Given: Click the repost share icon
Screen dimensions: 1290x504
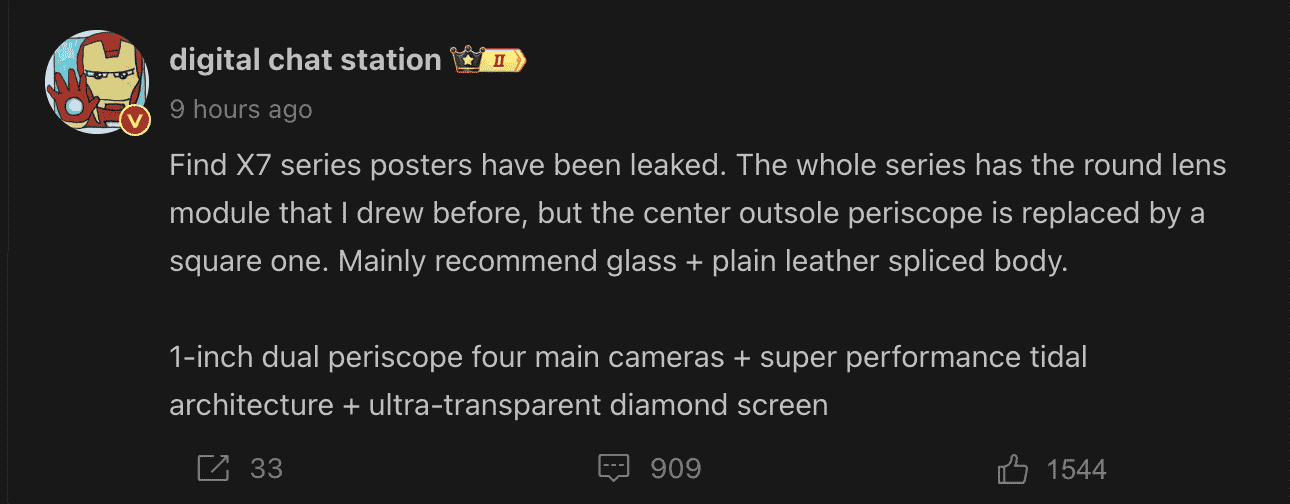Looking at the screenshot, I should pyautogui.click(x=214, y=468).
